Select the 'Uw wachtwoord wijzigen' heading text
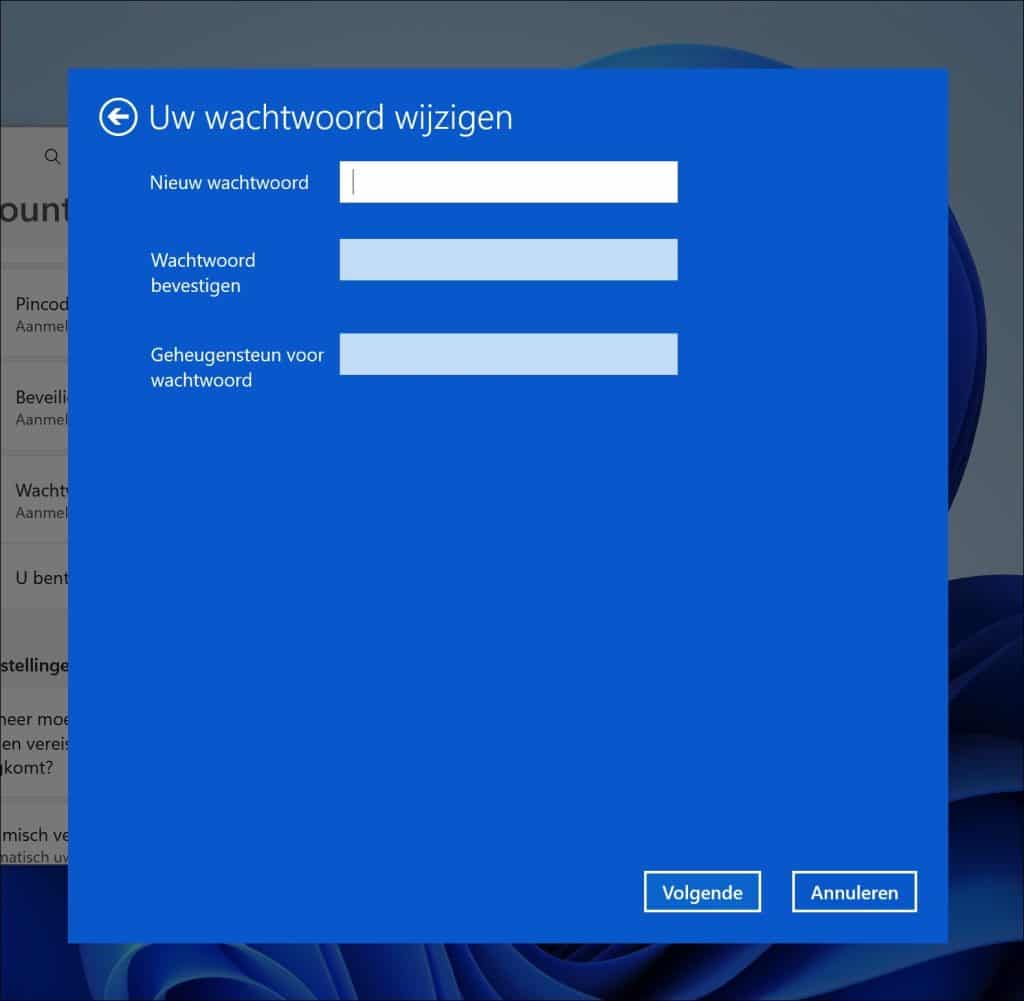The image size is (1024, 1001). [x=330, y=118]
